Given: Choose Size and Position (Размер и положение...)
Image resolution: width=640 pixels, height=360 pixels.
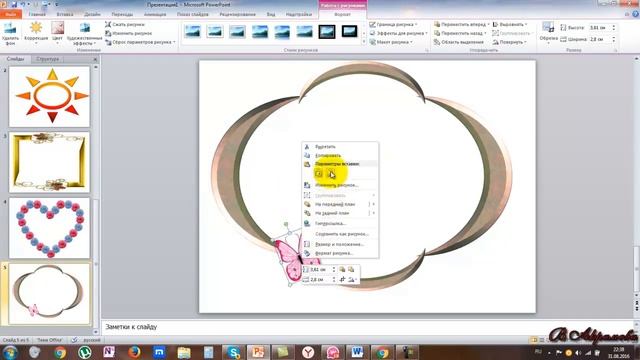Looking at the screenshot, I should coord(340,244).
